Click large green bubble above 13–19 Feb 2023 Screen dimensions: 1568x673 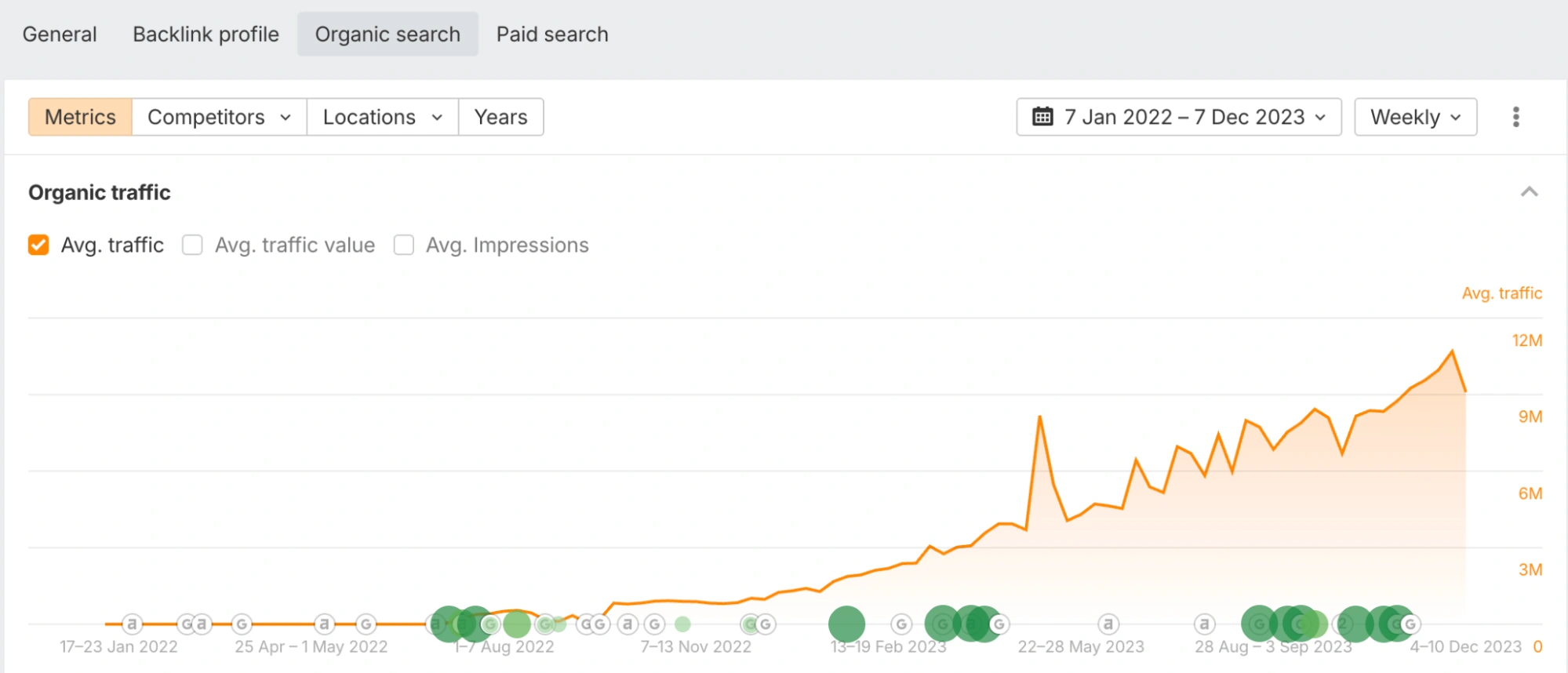(846, 624)
